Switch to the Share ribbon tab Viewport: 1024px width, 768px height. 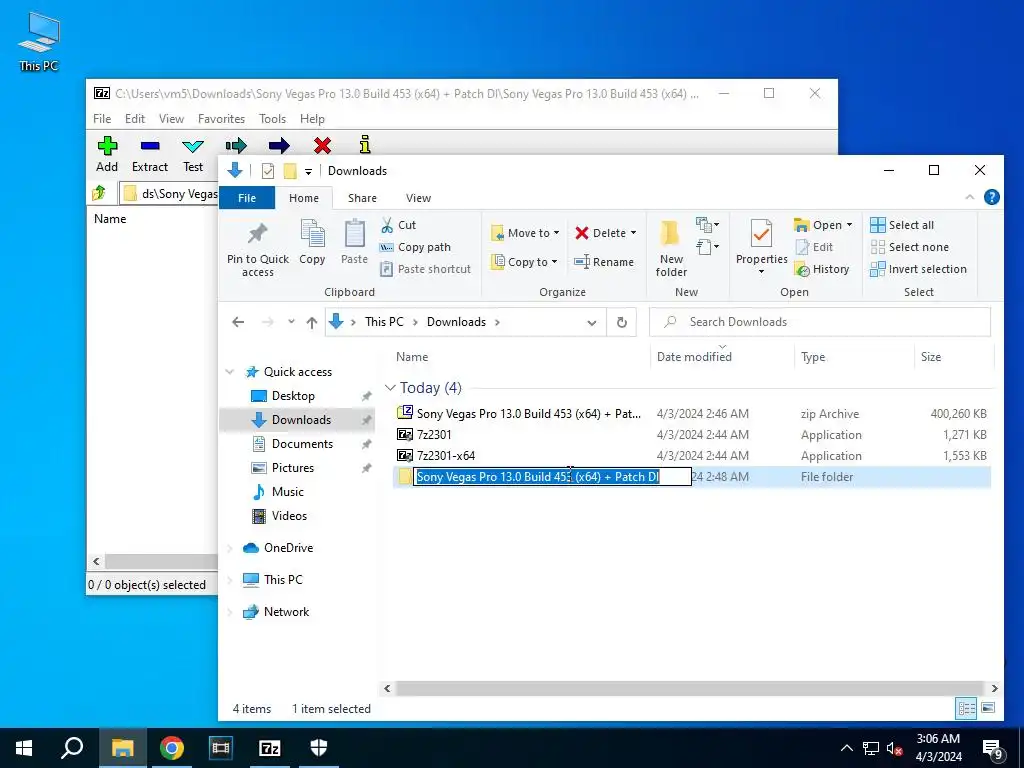coord(362,198)
